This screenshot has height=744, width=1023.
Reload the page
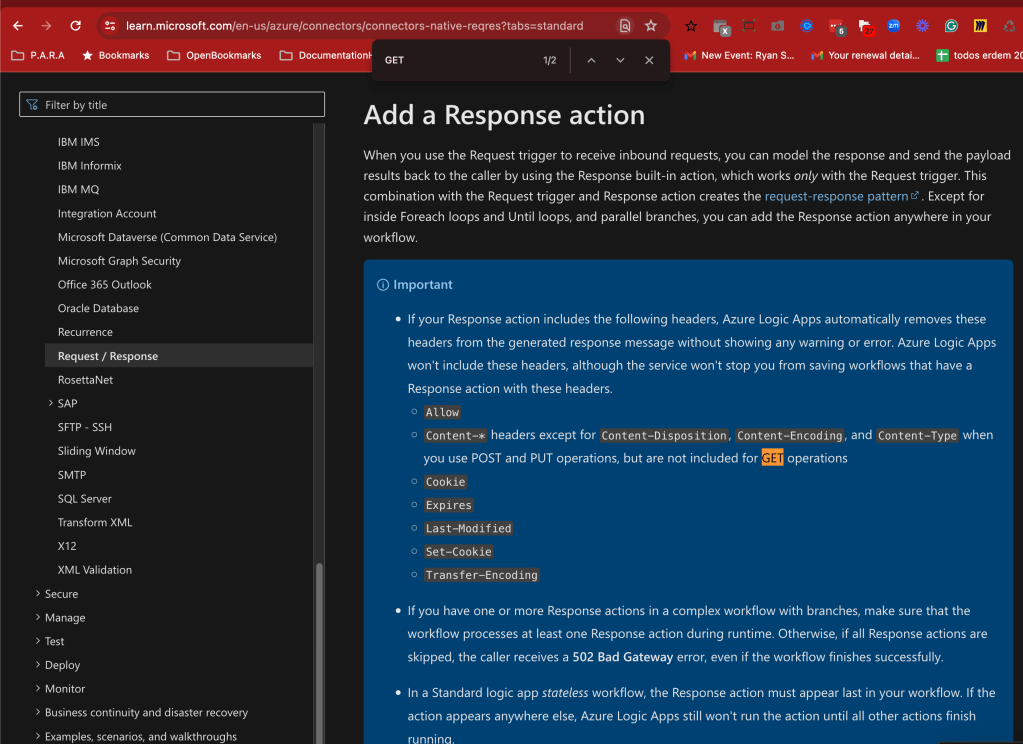pyautogui.click(x=76, y=26)
